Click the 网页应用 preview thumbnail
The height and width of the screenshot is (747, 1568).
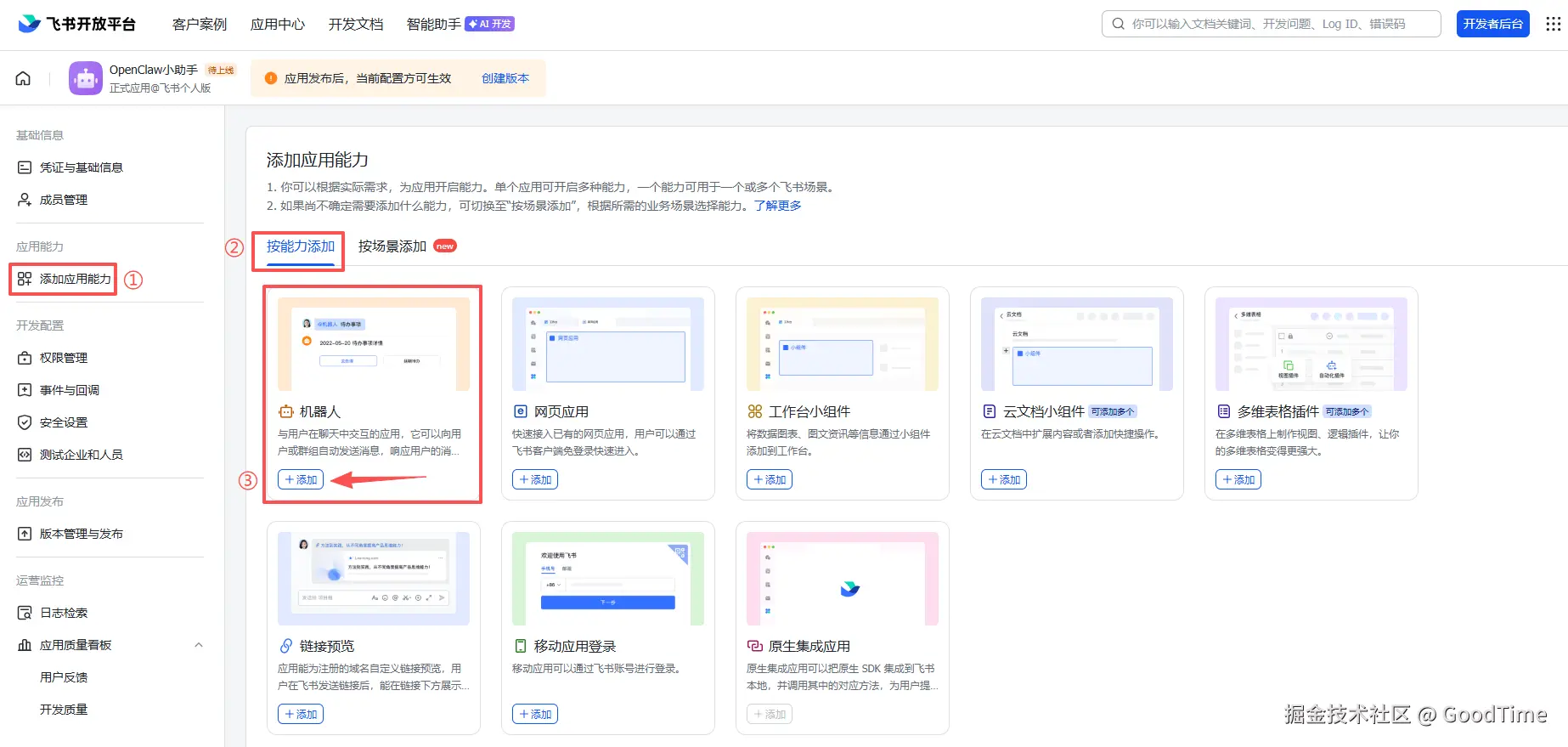click(608, 344)
